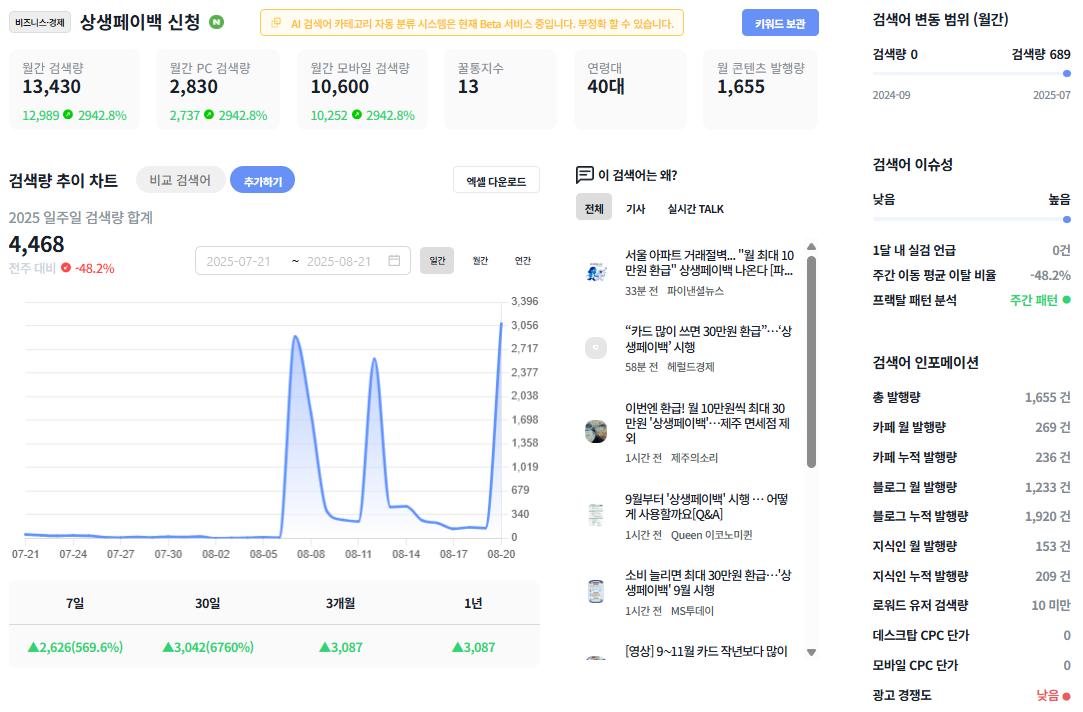The width and height of the screenshot is (1083, 712).
Task: Switch to the 기사 tab
Action: 635,209
